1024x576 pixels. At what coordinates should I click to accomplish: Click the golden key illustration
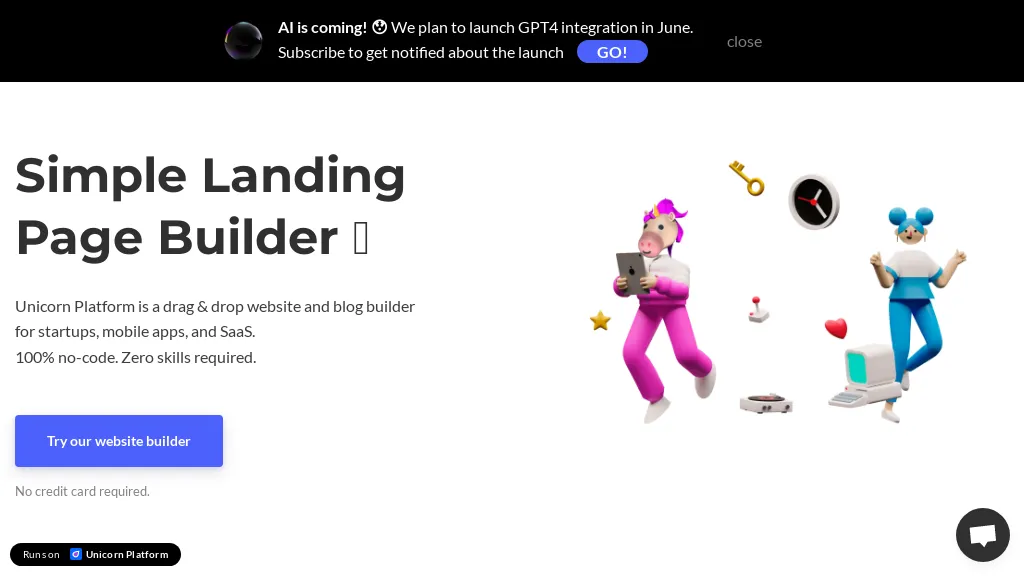point(746,178)
